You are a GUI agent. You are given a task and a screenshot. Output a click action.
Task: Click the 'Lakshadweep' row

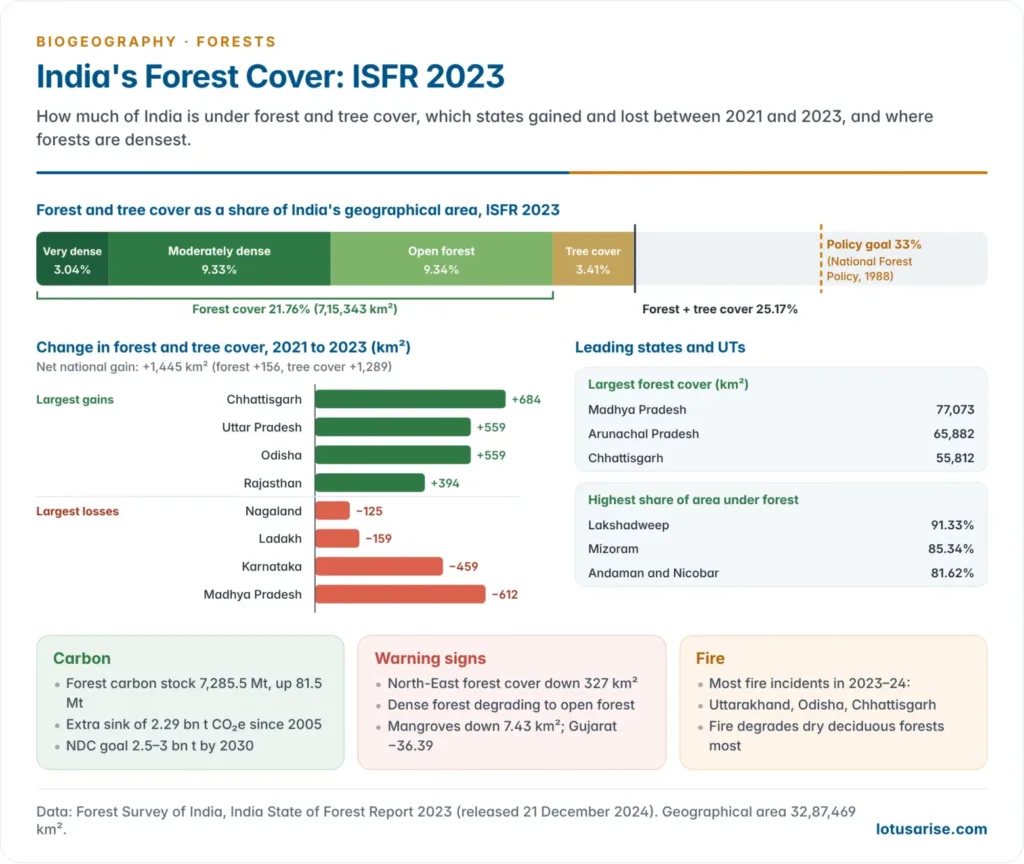[x=781, y=525]
